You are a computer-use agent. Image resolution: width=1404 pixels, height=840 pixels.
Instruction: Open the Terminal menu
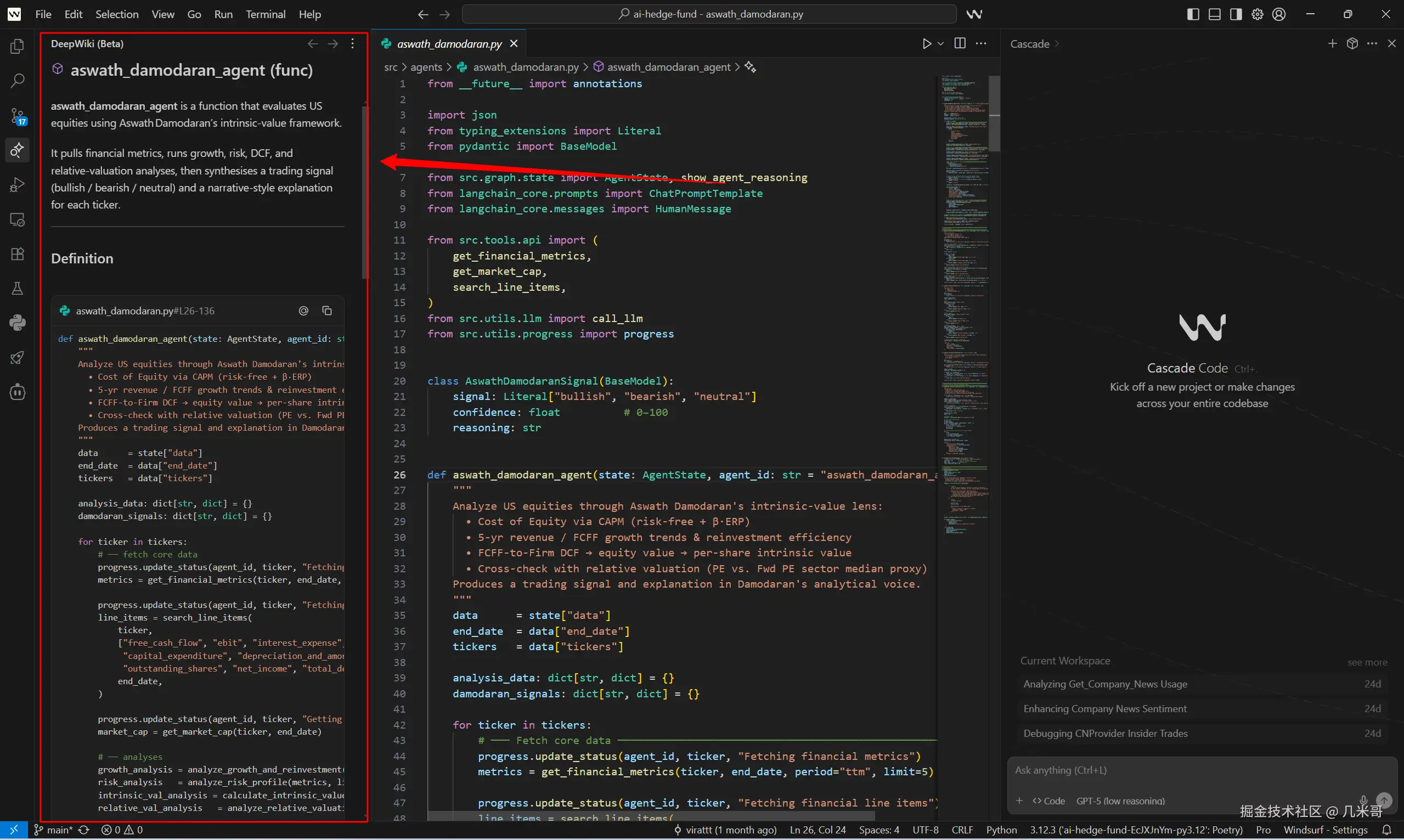coord(265,14)
